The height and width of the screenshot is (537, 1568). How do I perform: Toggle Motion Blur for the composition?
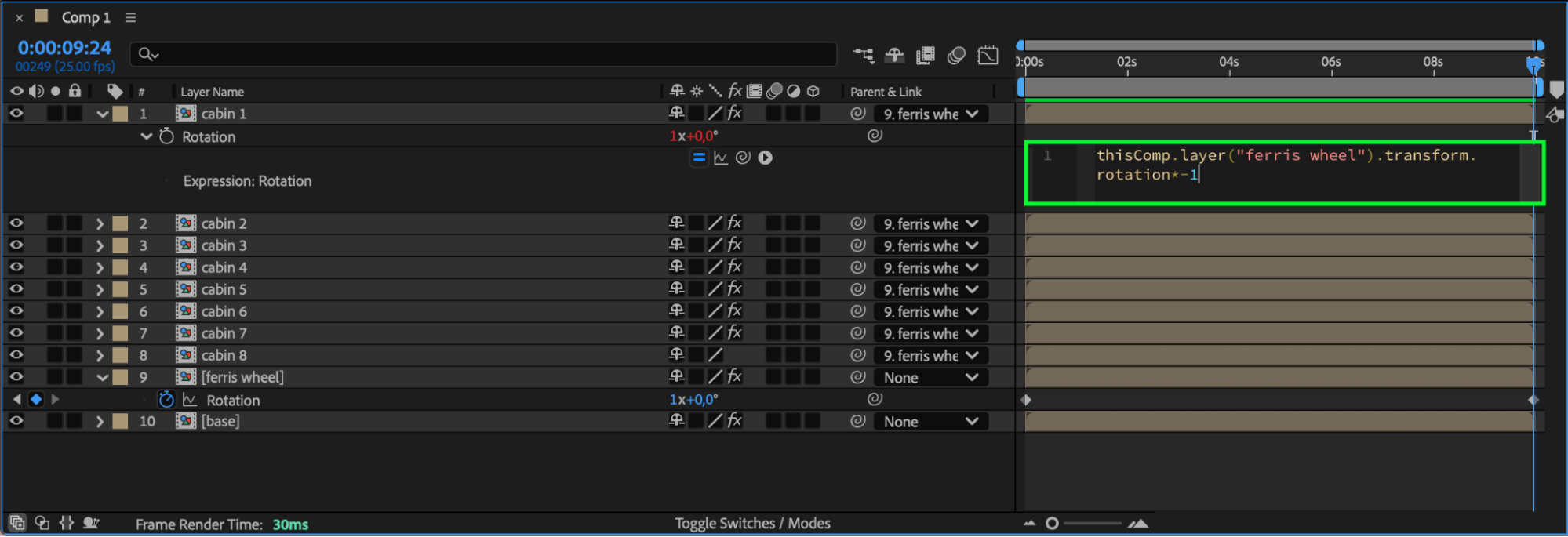pyautogui.click(x=956, y=55)
